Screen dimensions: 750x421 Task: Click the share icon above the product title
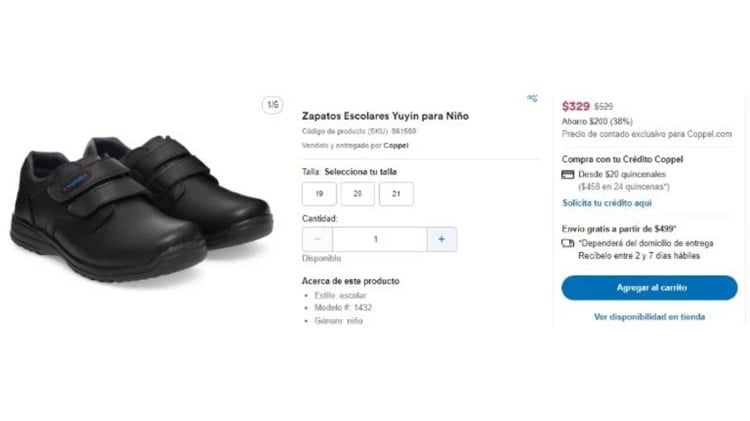pyautogui.click(x=532, y=98)
